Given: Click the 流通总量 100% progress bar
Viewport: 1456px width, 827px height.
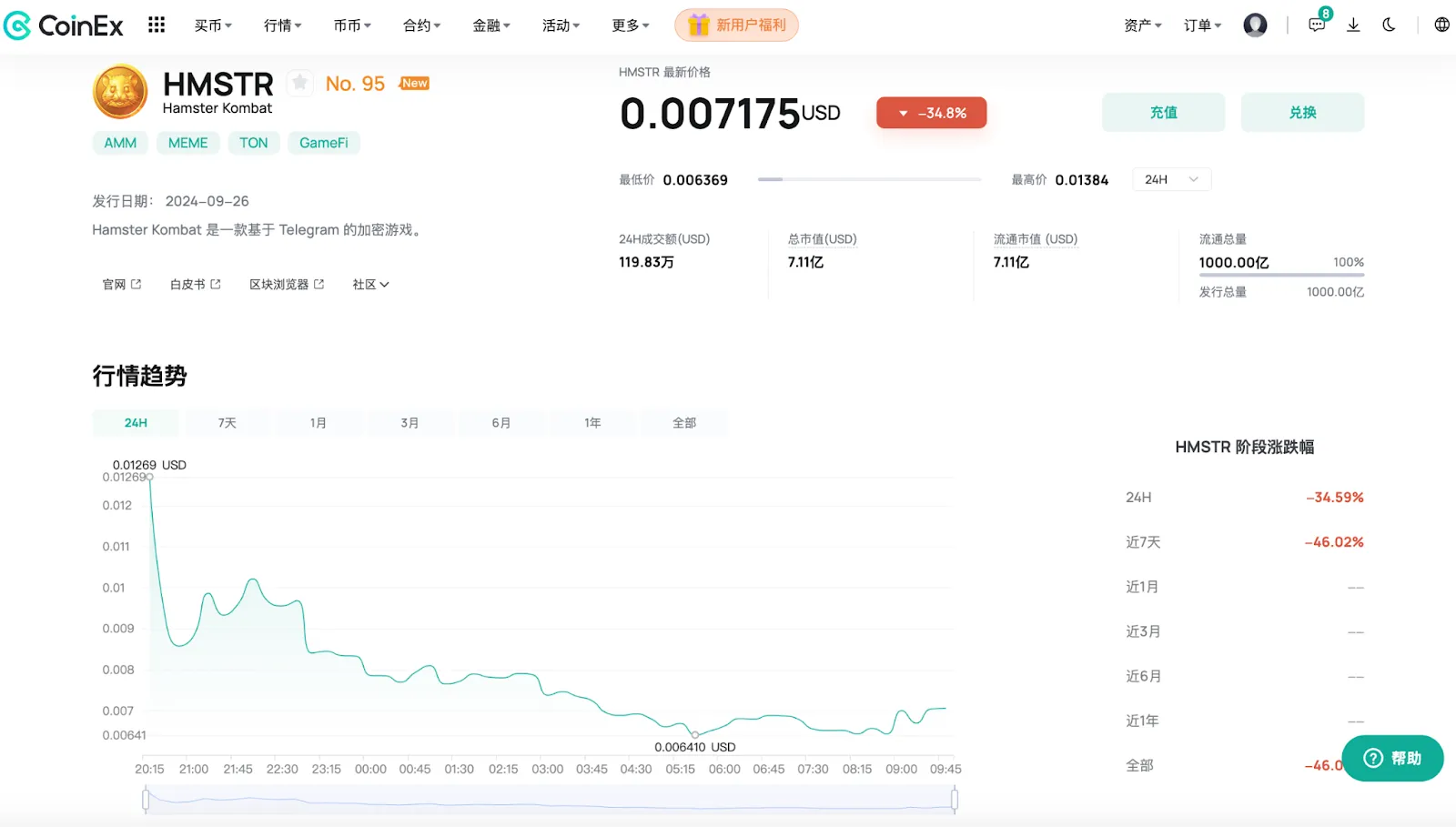Looking at the screenshot, I should tap(1281, 275).
